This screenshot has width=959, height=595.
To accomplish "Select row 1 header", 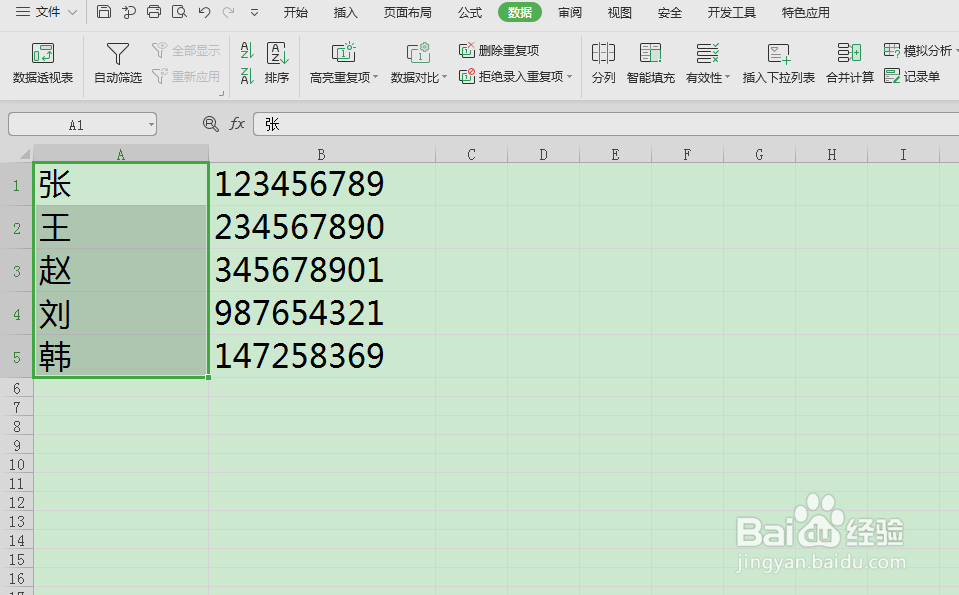I will point(17,185).
